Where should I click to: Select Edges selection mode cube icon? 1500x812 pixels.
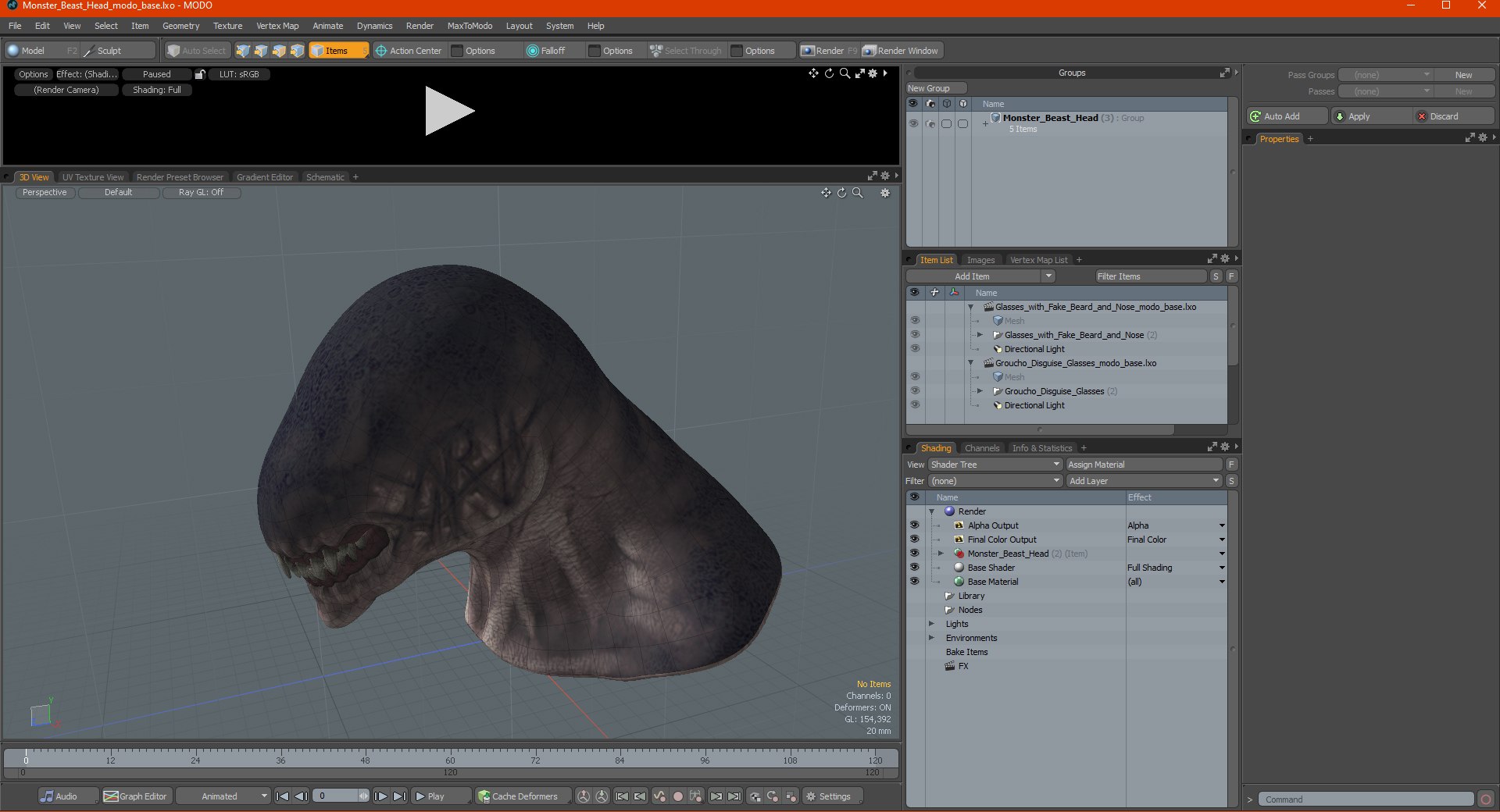tap(261, 51)
